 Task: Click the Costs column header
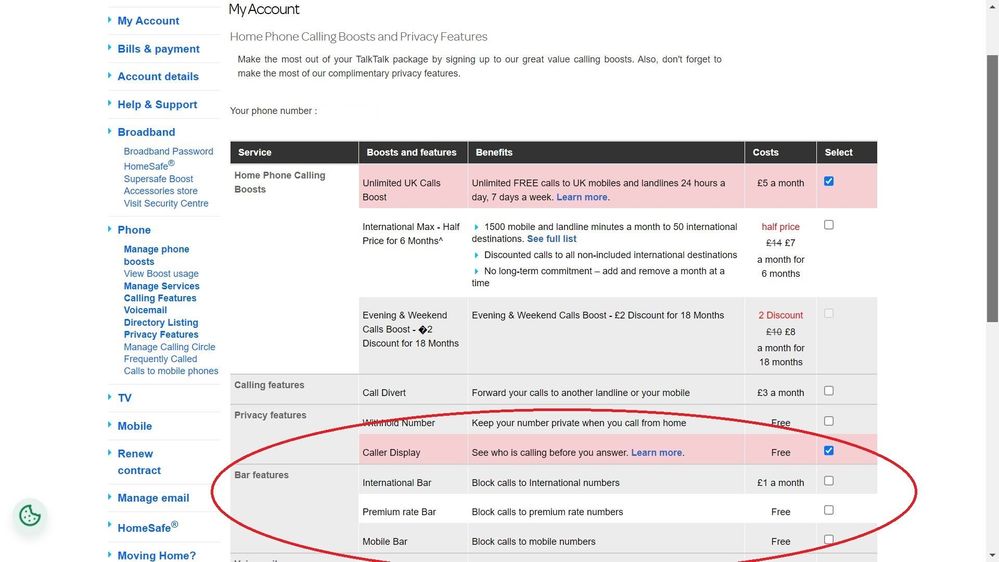click(780, 152)
